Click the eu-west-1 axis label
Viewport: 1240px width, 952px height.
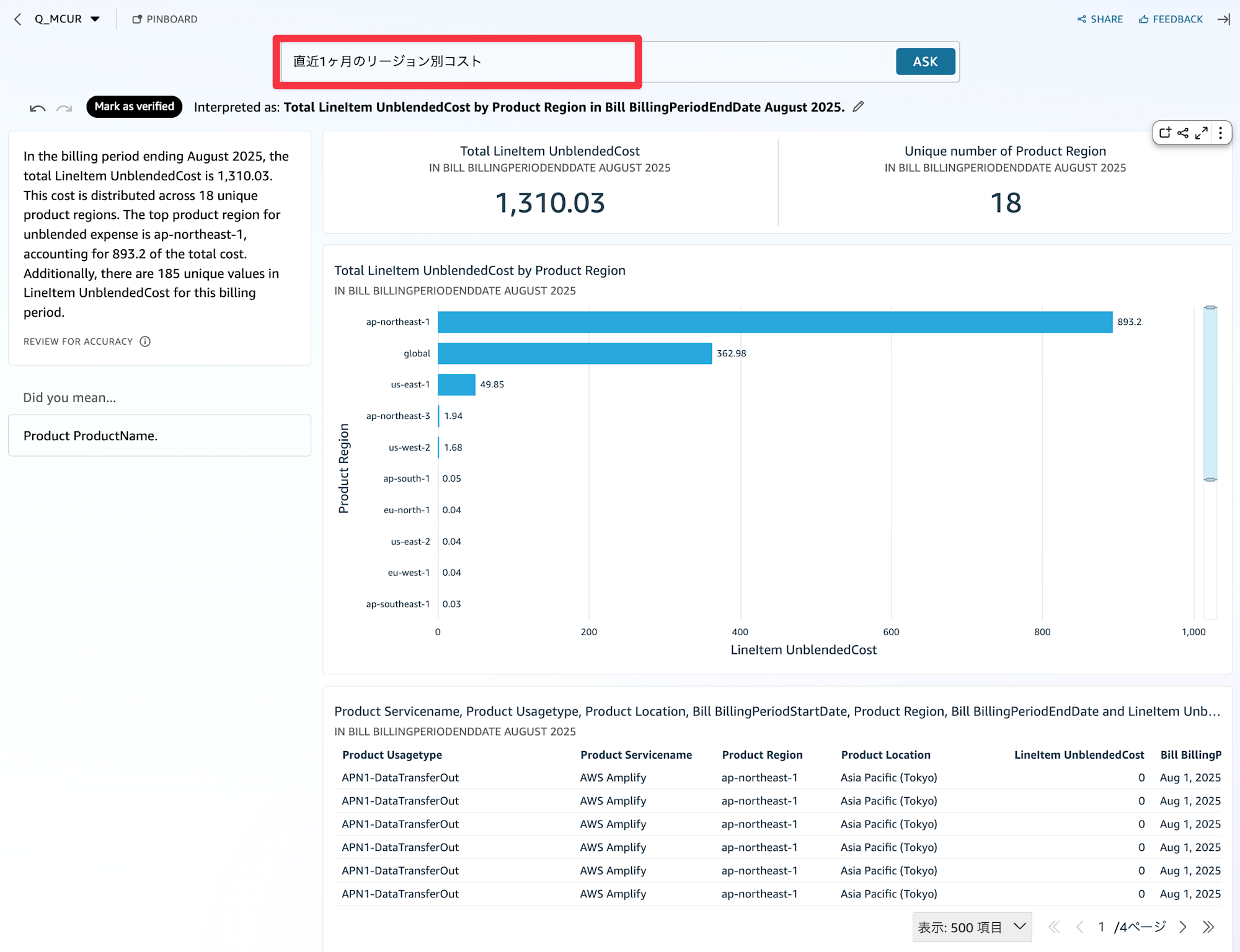point(409,573)
